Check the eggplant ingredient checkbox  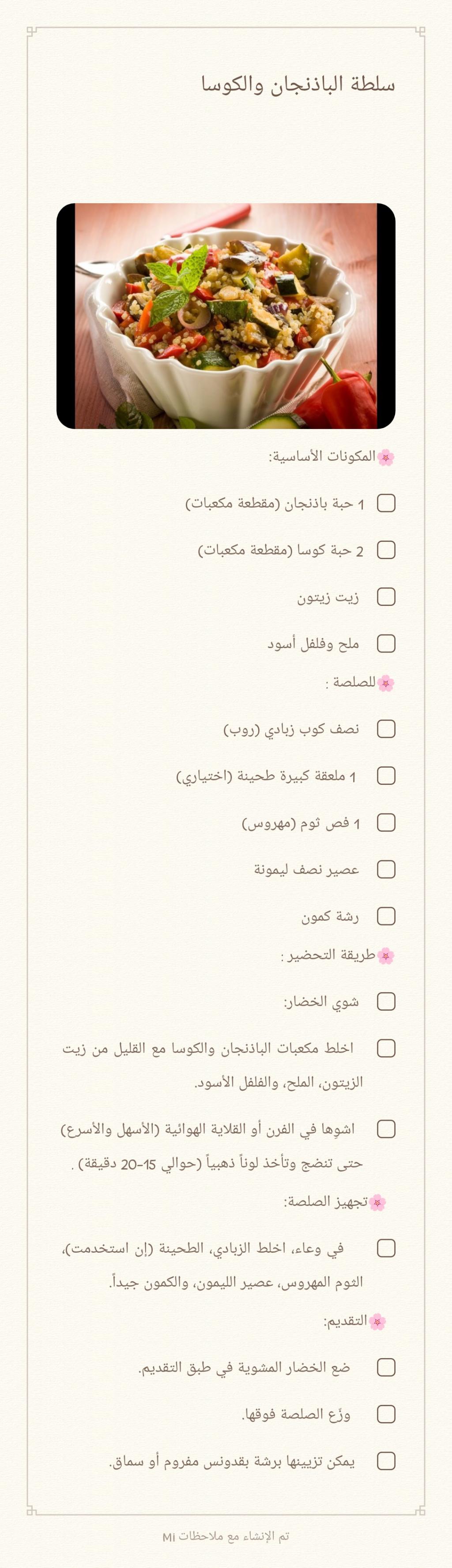point(386,504)
